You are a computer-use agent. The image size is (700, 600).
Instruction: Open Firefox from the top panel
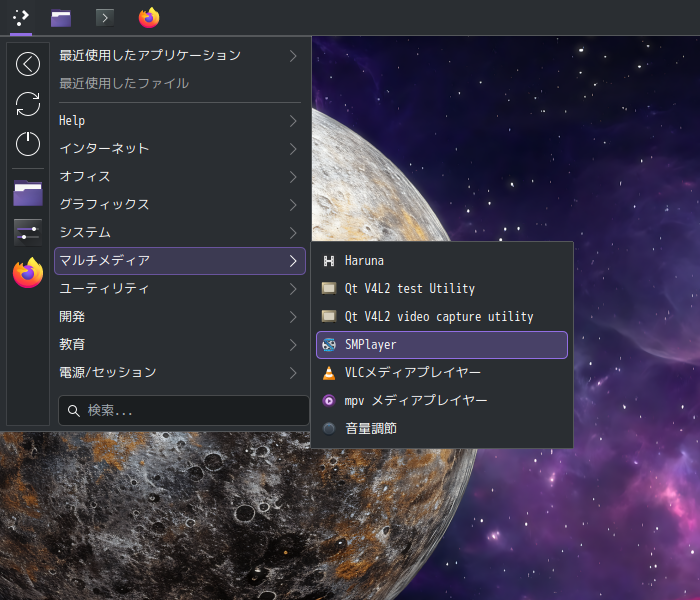coord(149,18)
